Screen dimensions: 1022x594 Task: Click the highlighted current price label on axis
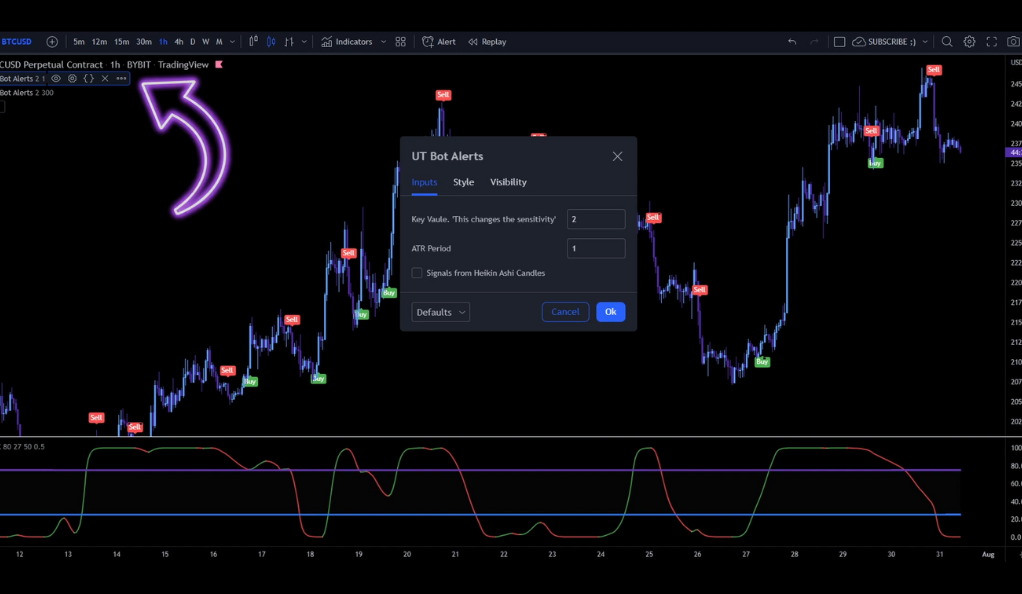click(1014, 153)
